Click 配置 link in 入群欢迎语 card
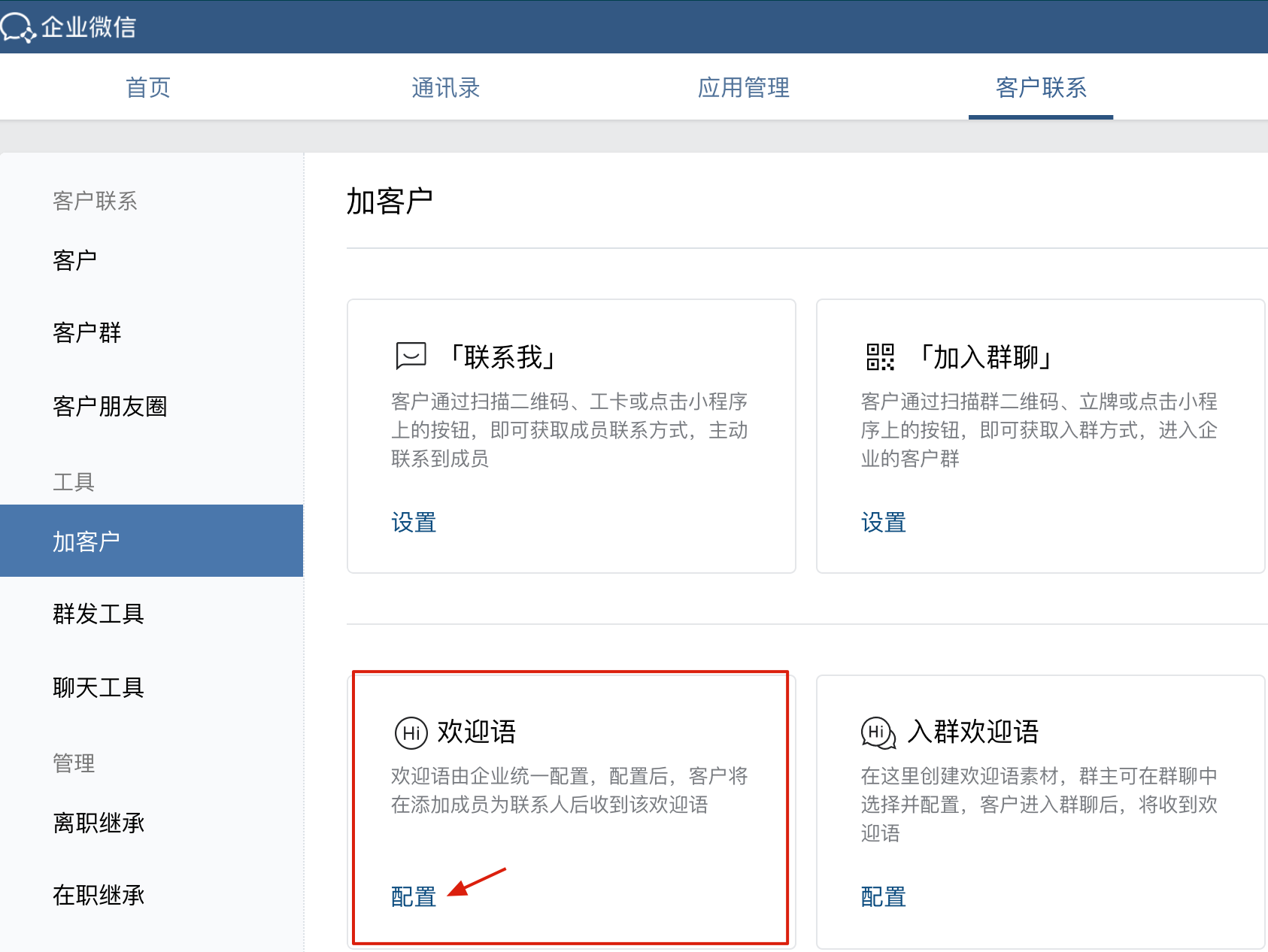The height and width of the screenshot is (952, 1268). click(883, 897)
